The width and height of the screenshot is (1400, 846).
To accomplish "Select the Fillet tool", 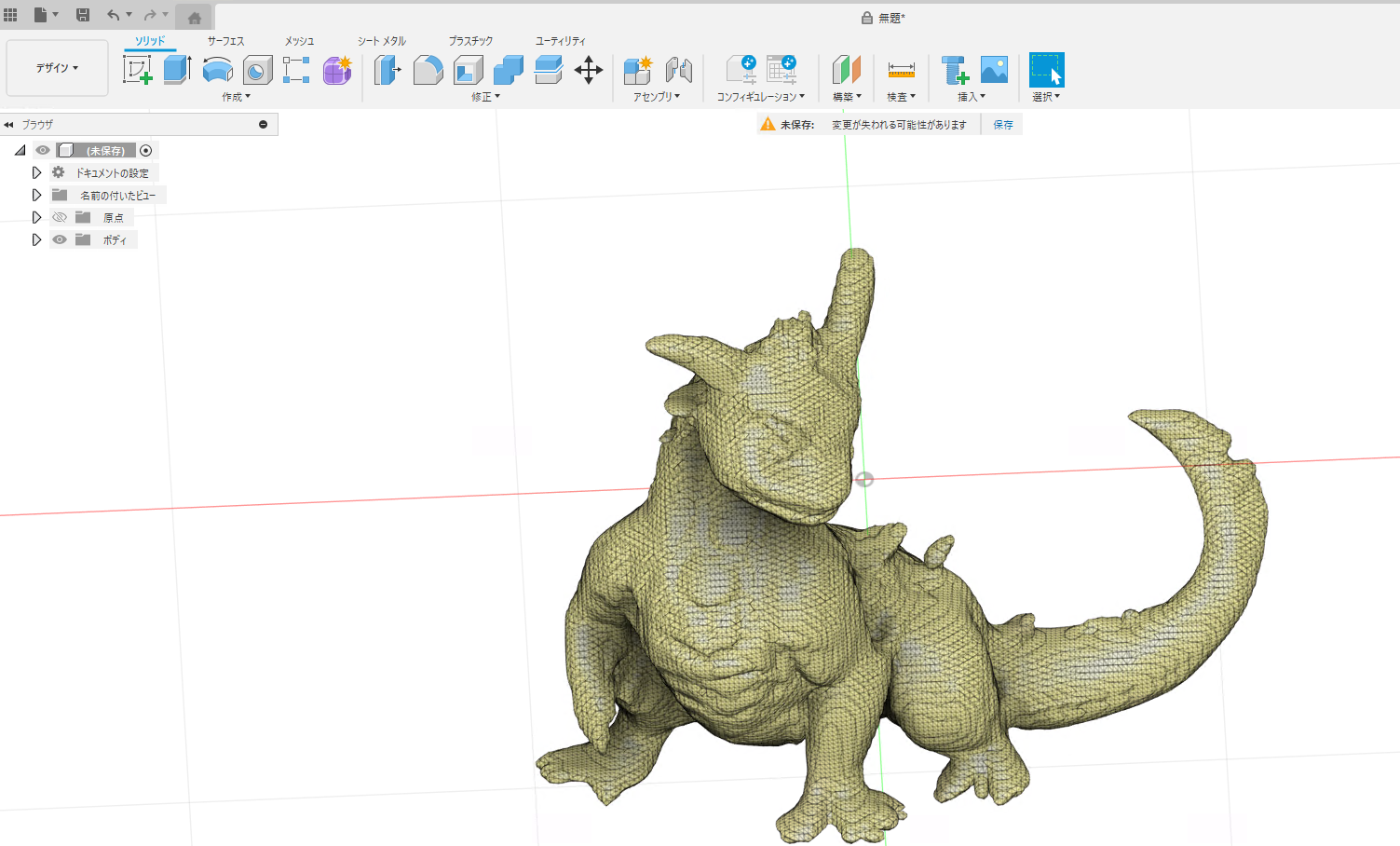I will tap(428, 70).
